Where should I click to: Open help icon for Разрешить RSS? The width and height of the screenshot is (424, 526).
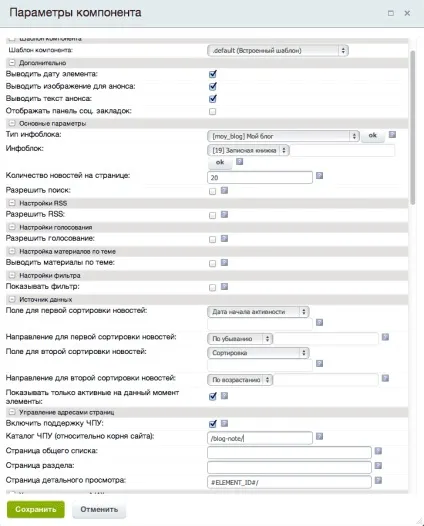pyautogui.click(x=224, y=214)
